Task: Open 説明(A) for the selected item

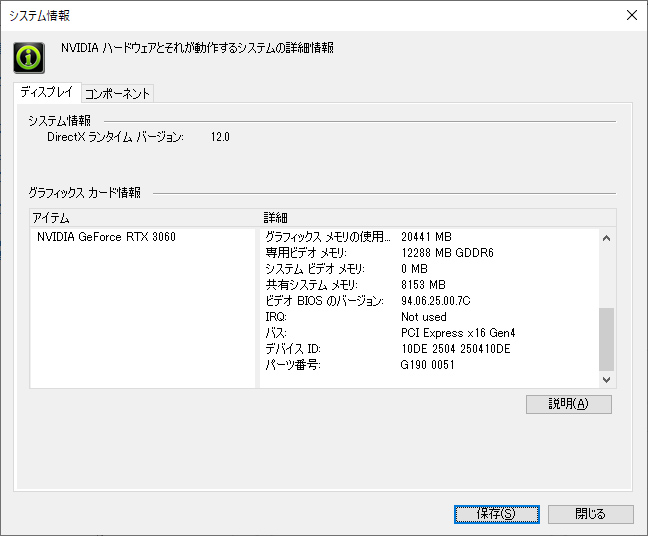Action: [x=568, y=404]
